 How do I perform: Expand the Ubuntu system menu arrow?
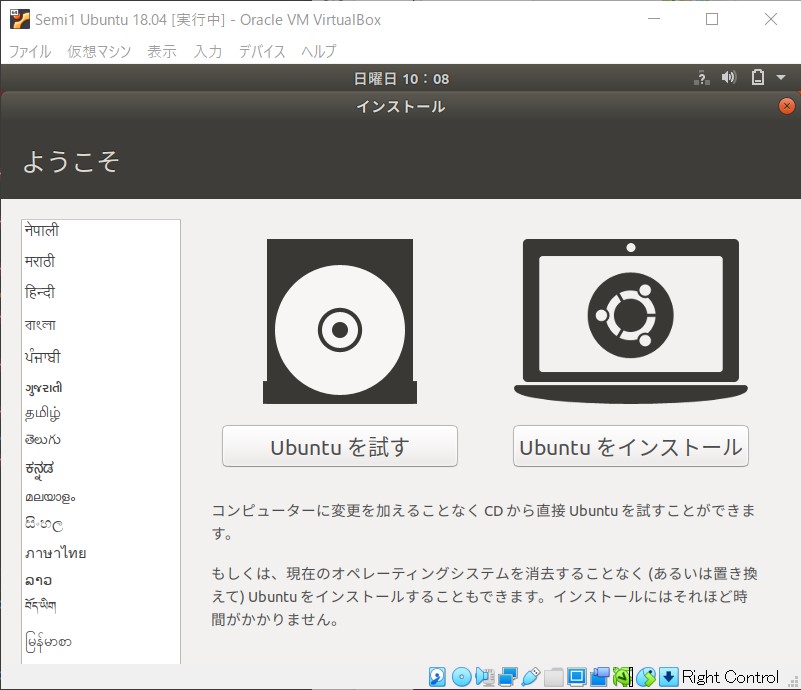point(781,78)
